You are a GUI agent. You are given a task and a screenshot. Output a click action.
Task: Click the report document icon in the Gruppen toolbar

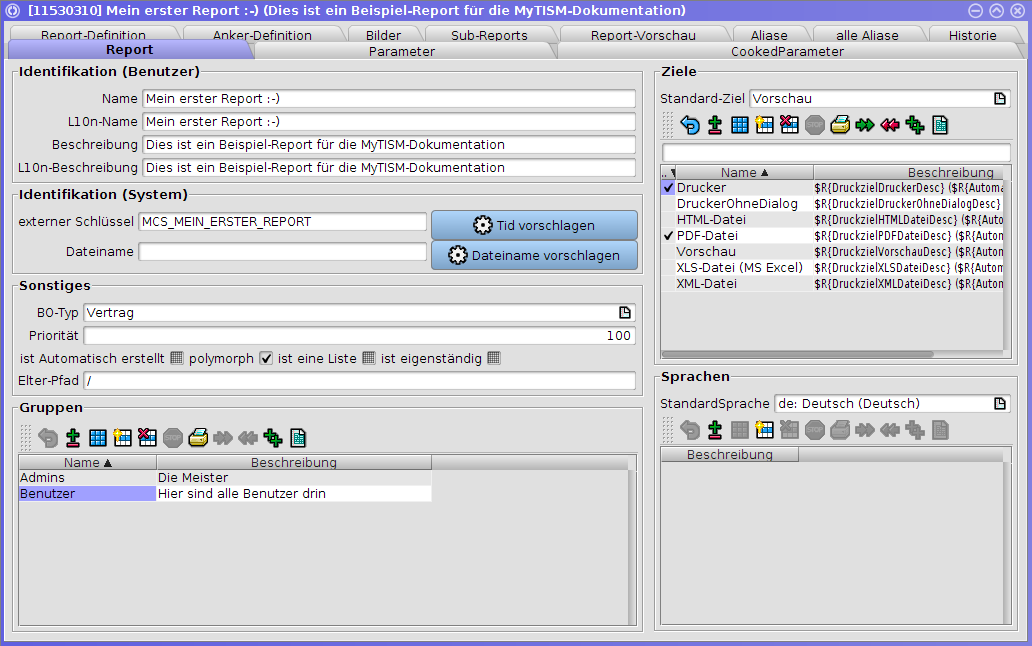(297, 437)
